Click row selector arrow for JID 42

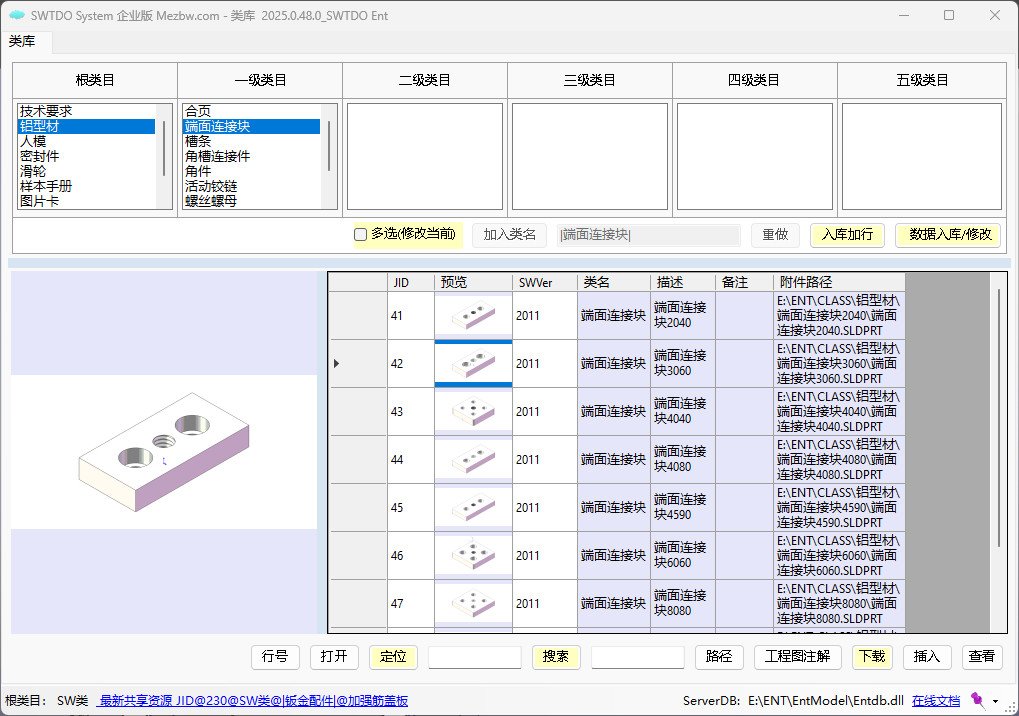pos(336,364)
